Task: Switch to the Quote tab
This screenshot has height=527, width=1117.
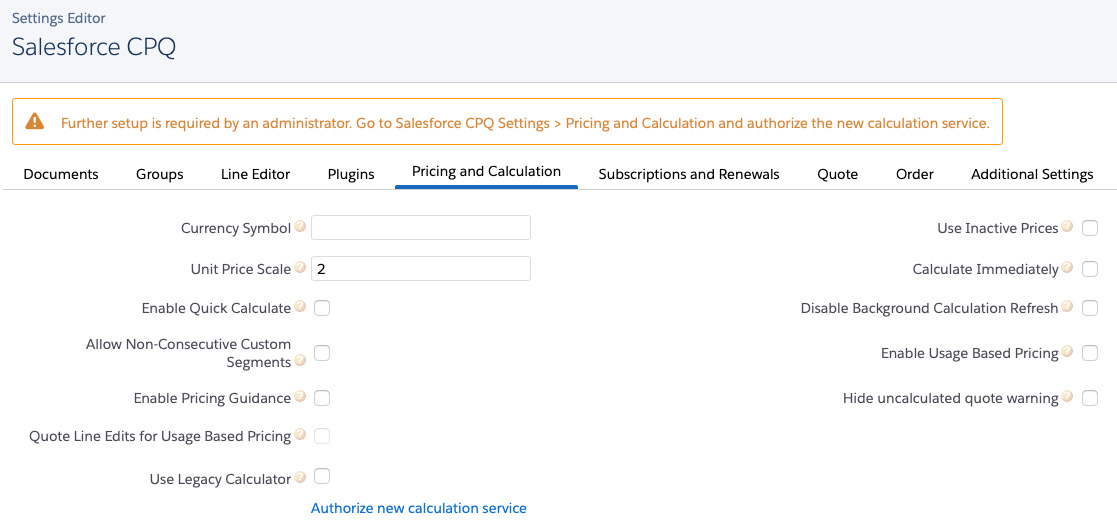Action: tap(838, 174)
